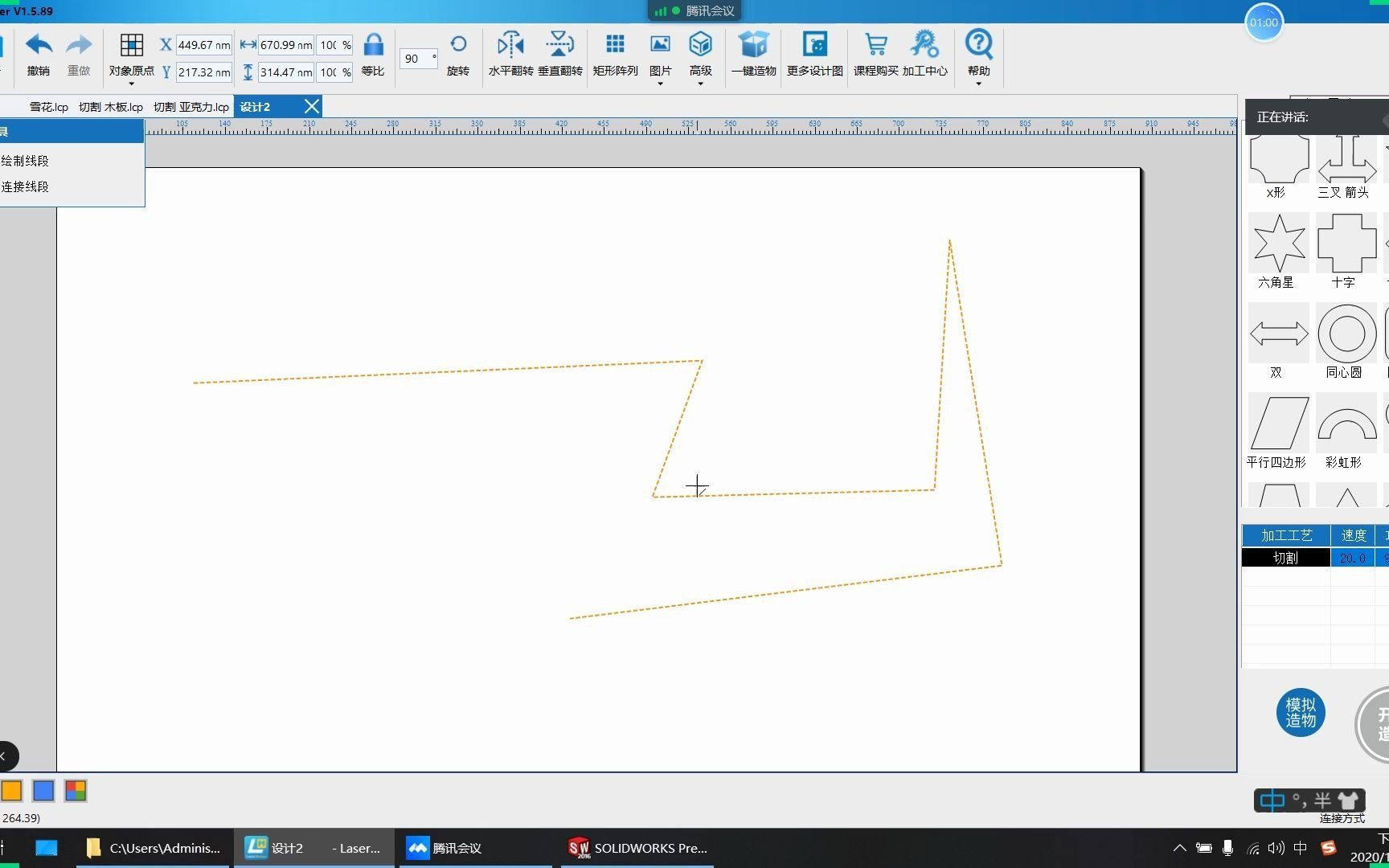Pick the multicolor swatch
The width and height of the screenshot is (1389, 868).
[x=76, y=791]
